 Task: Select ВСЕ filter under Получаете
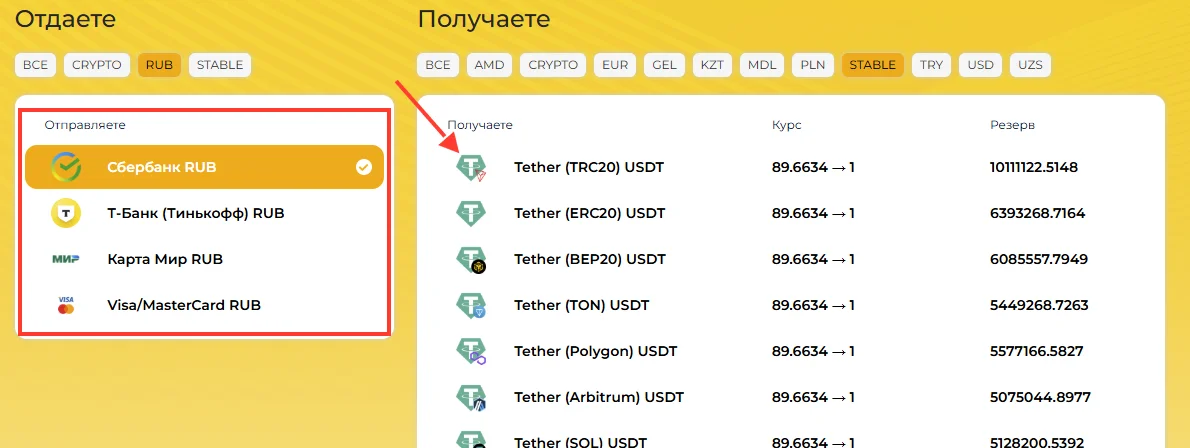pos(438,65)
